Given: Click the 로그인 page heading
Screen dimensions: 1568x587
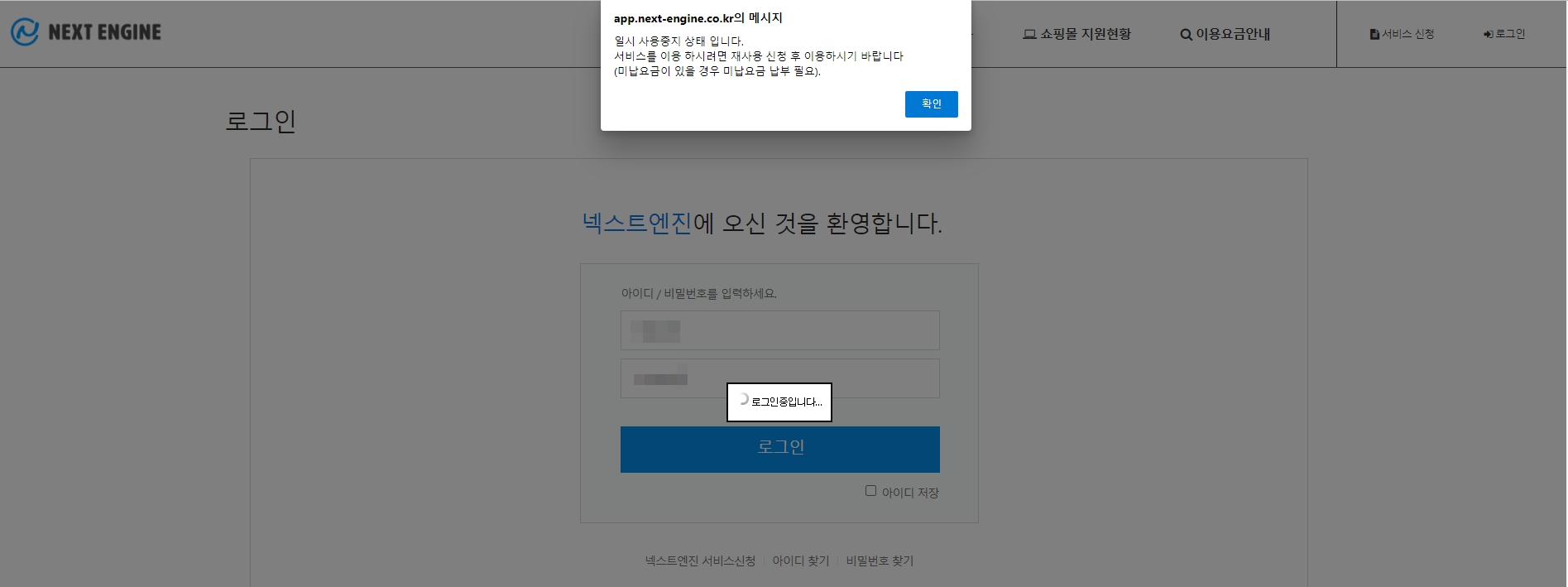Looking at the screenshot, I should click(x=261, y=121).
